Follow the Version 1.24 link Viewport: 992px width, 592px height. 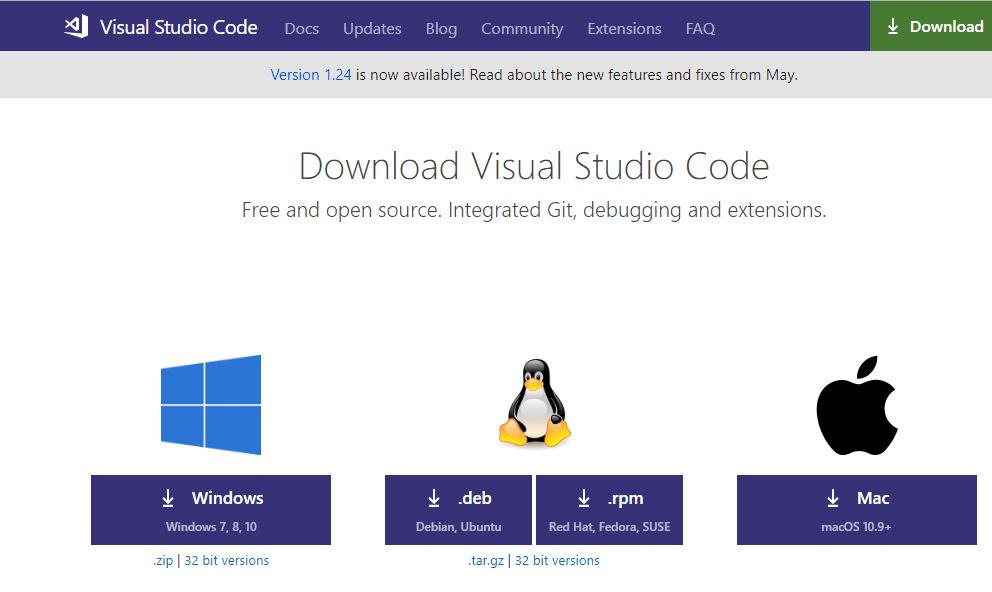(x=311, y=75)
